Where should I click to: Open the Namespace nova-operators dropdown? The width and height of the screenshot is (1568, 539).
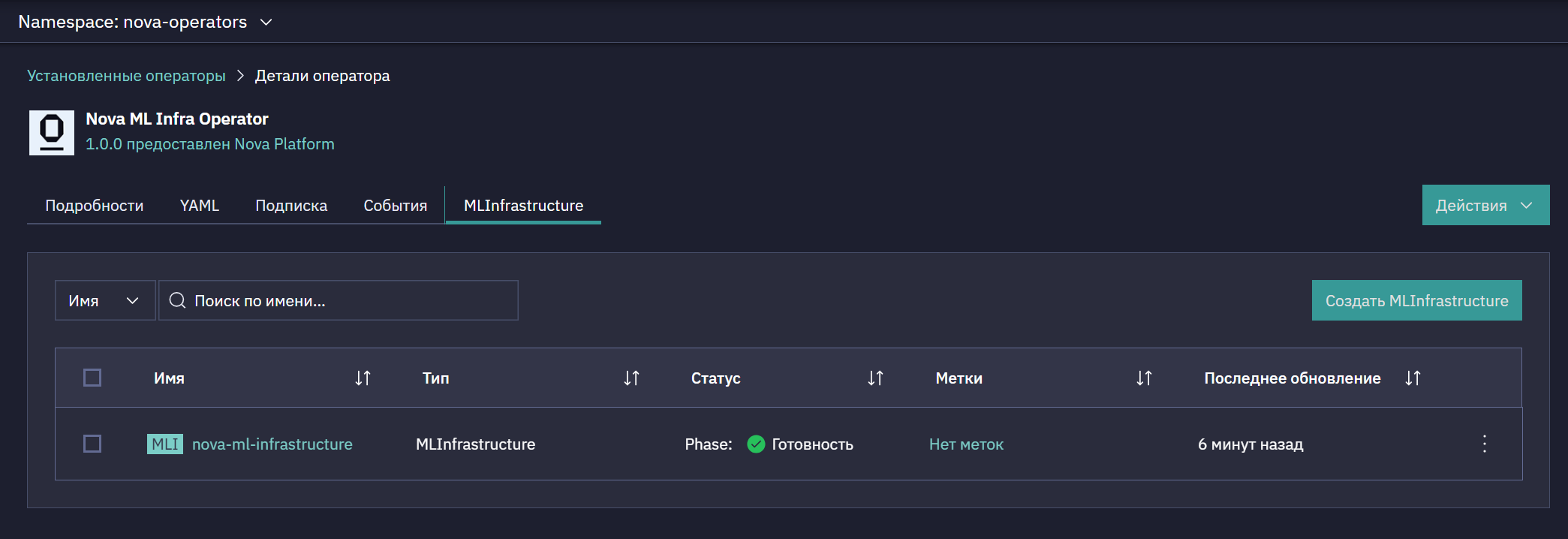point(146,22)
